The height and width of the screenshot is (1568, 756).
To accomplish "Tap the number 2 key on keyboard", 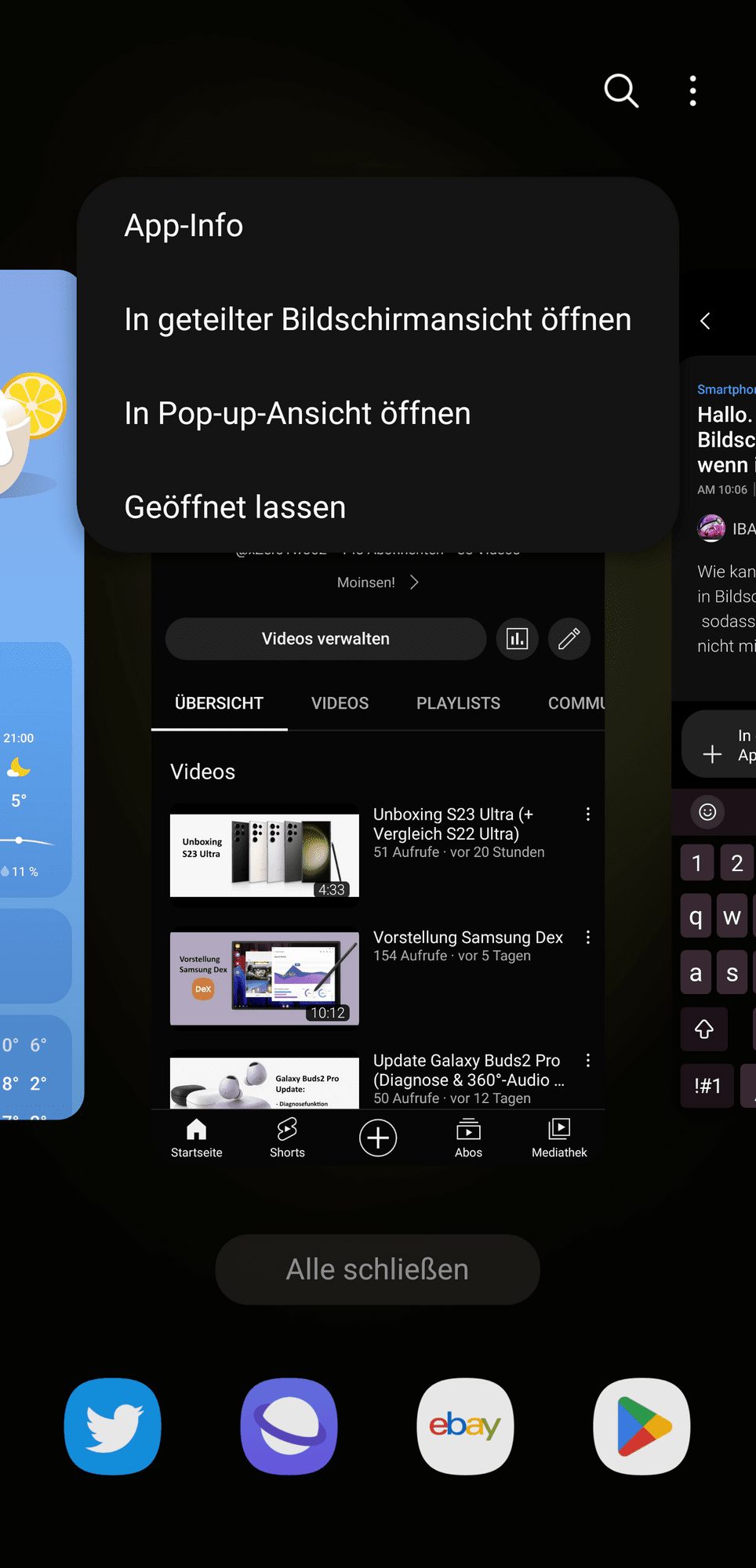I will (x=736, y=863).
